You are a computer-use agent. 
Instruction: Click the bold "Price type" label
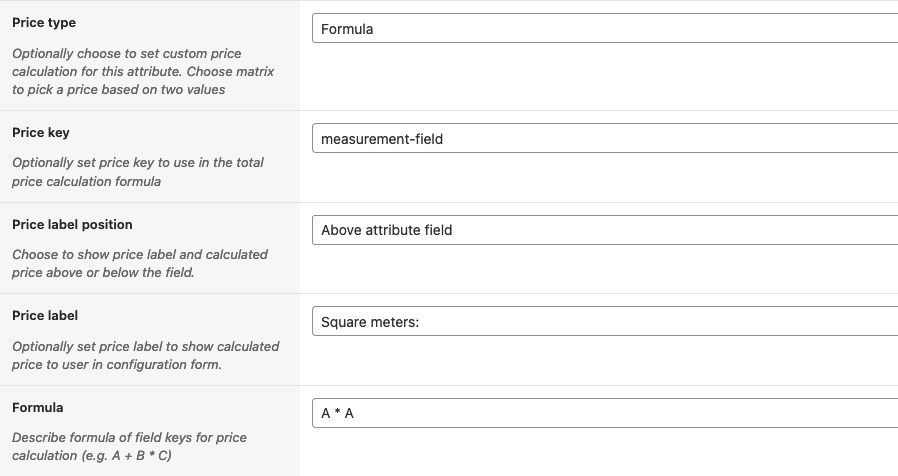tap(44, 22)
